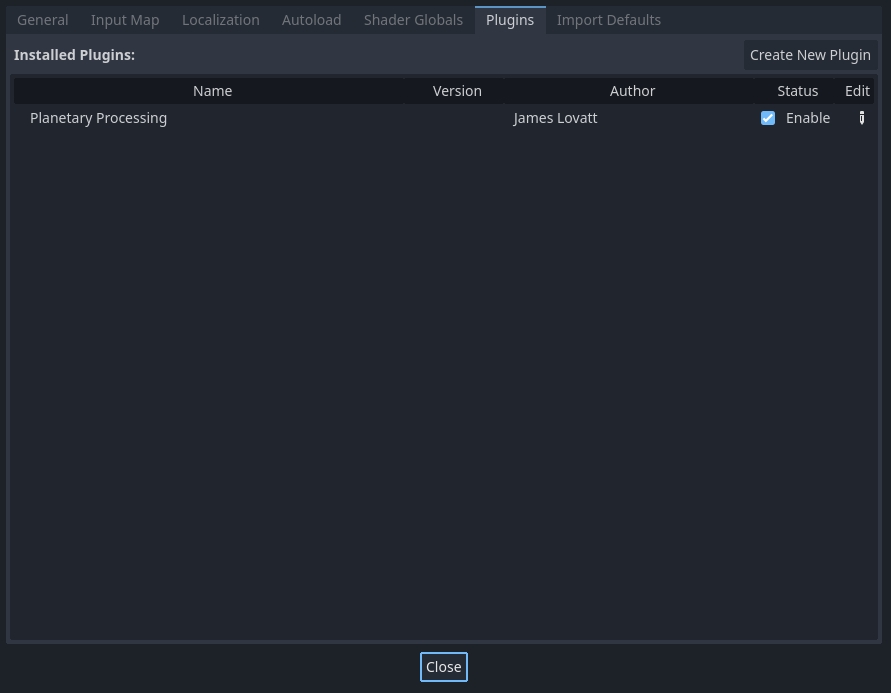891x693 pixels.
Task: Close the Project Settings dialog
Action: click(x=444, y=667)
